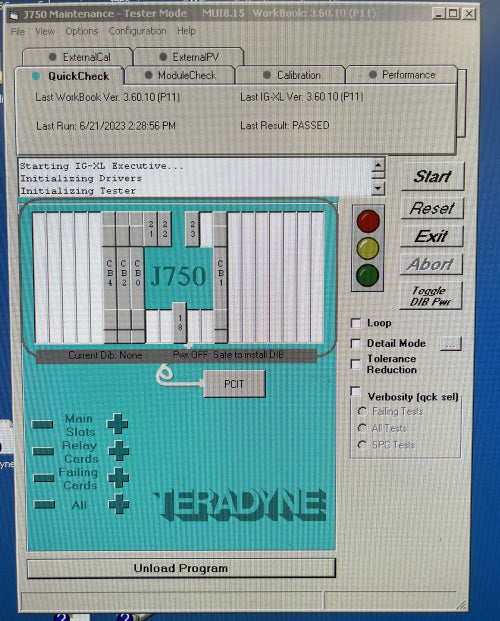Open the View menu
This screenshot has width=500, height=621.
[x=45, y=31]
